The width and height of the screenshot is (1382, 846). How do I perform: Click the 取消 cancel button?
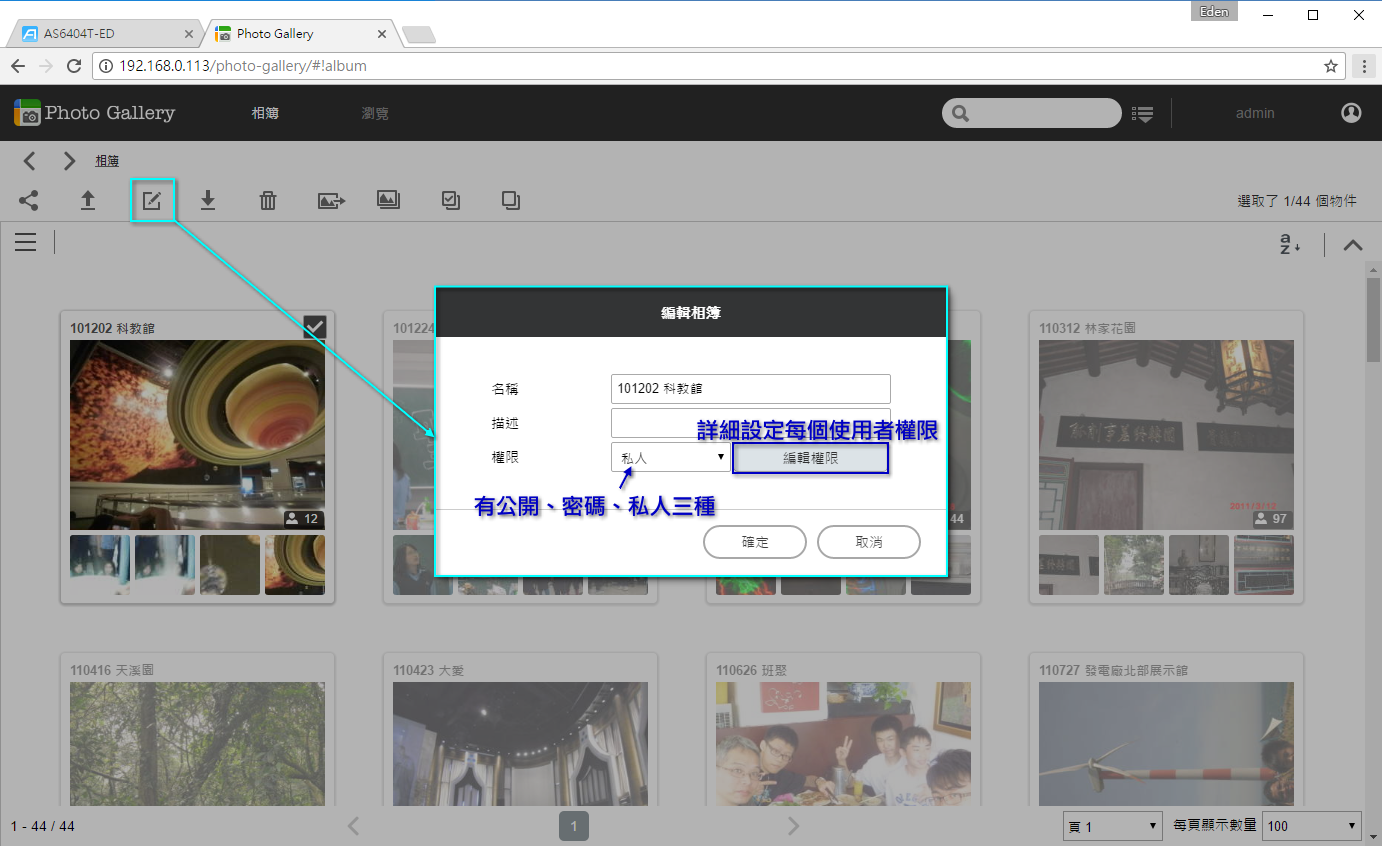click(x=869, y=542)
